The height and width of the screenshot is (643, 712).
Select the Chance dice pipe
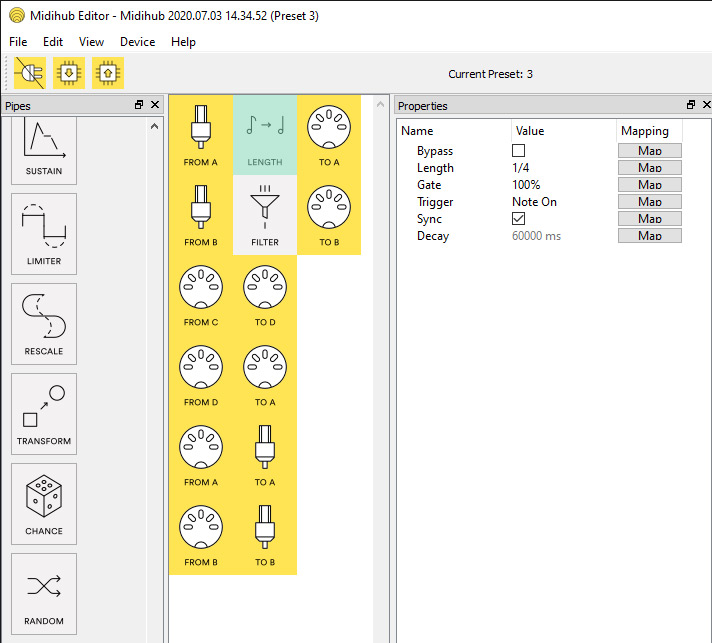coord(44,504)
